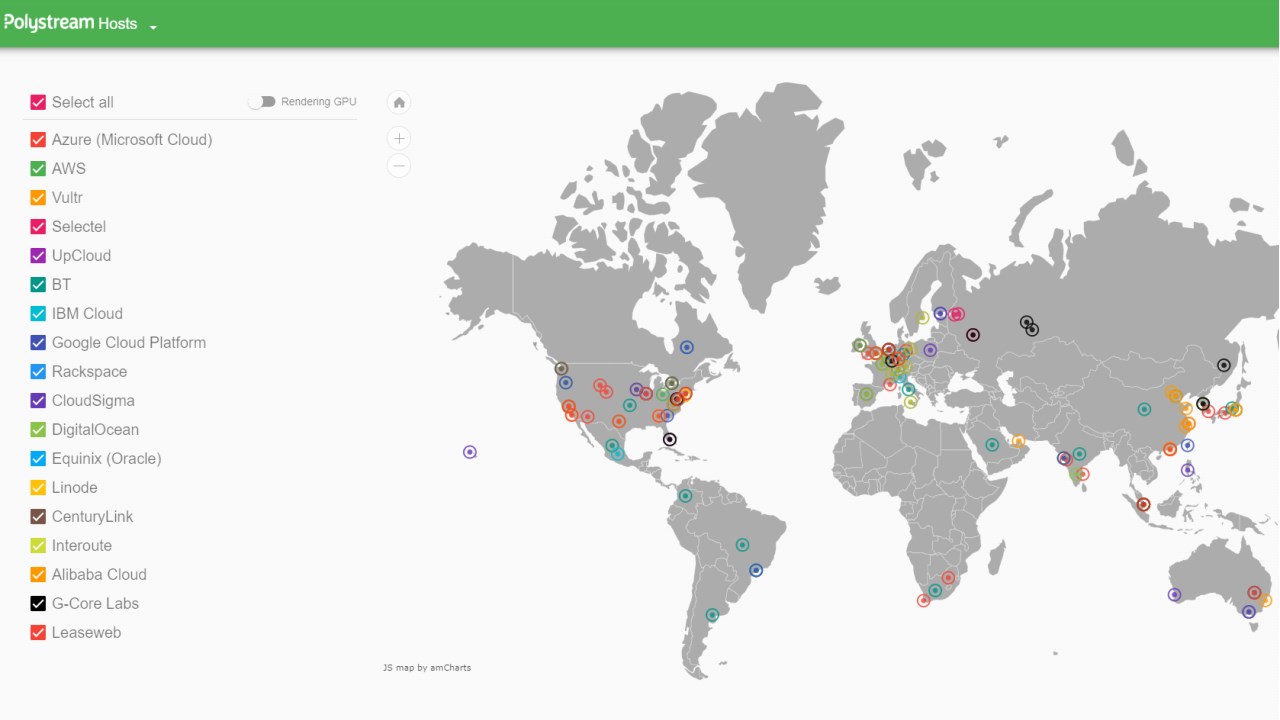
Task: Toggle the Interoute checkbox
Action: pos(38,546)
